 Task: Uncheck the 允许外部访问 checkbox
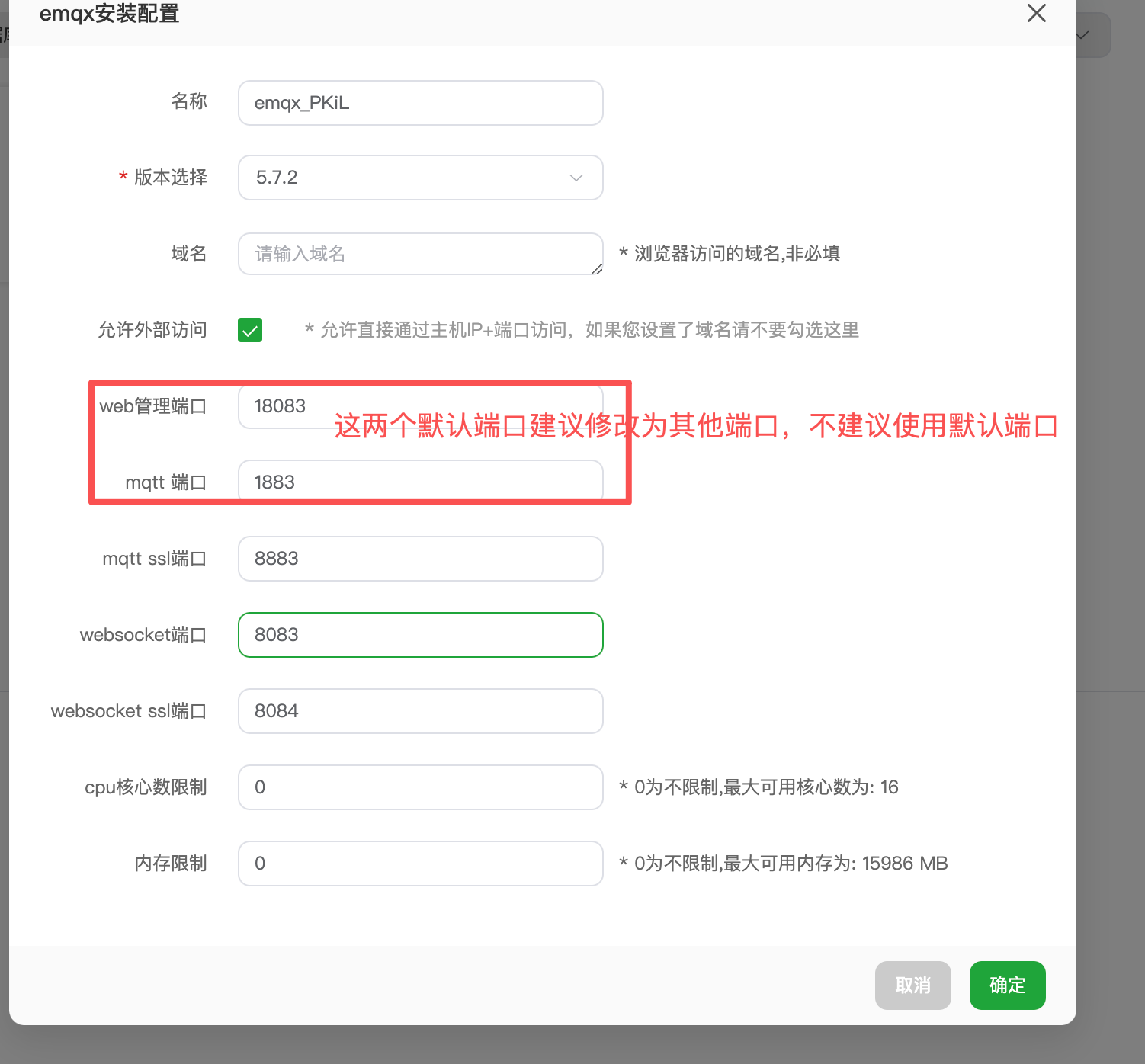point(250,330)
